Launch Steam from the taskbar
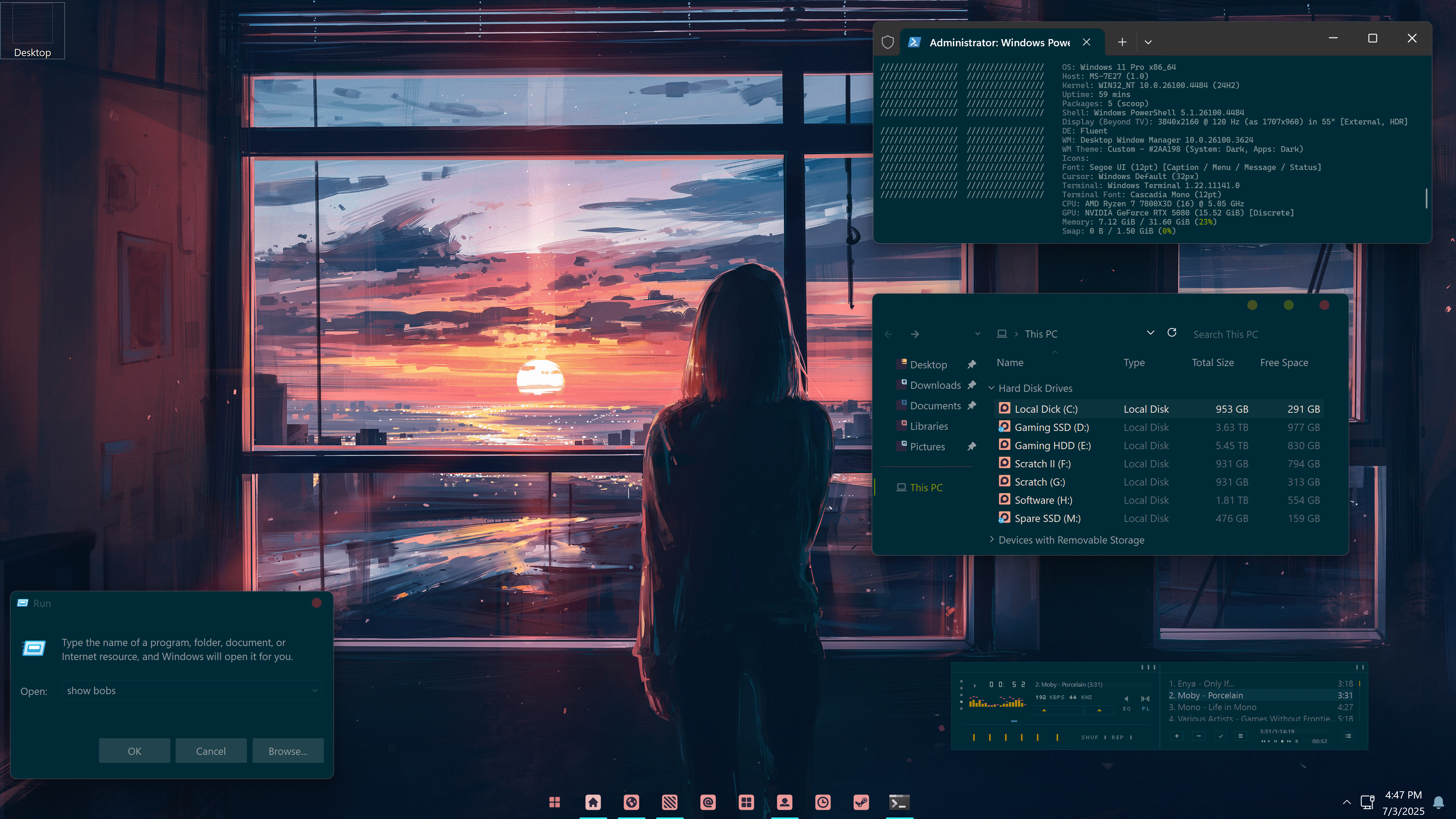The image size is (1456, 819). 861,802
